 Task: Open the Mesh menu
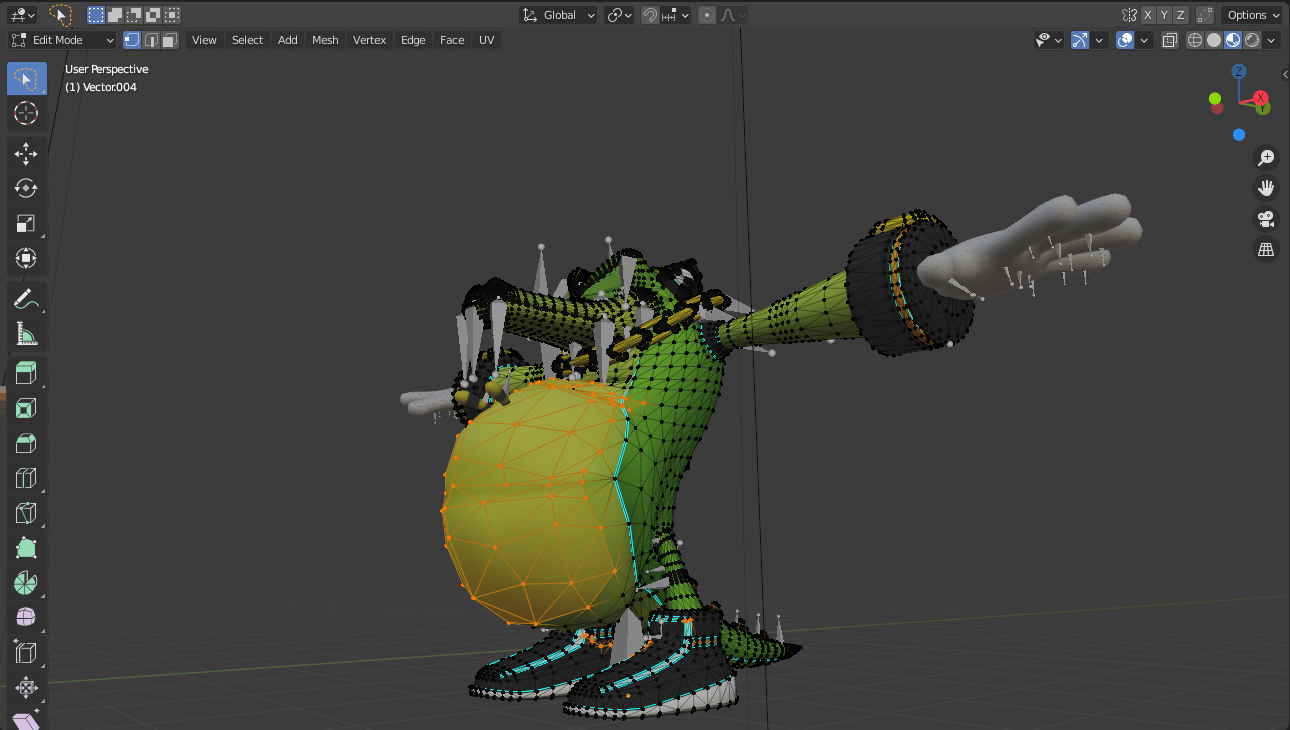(x=325, y=40)
